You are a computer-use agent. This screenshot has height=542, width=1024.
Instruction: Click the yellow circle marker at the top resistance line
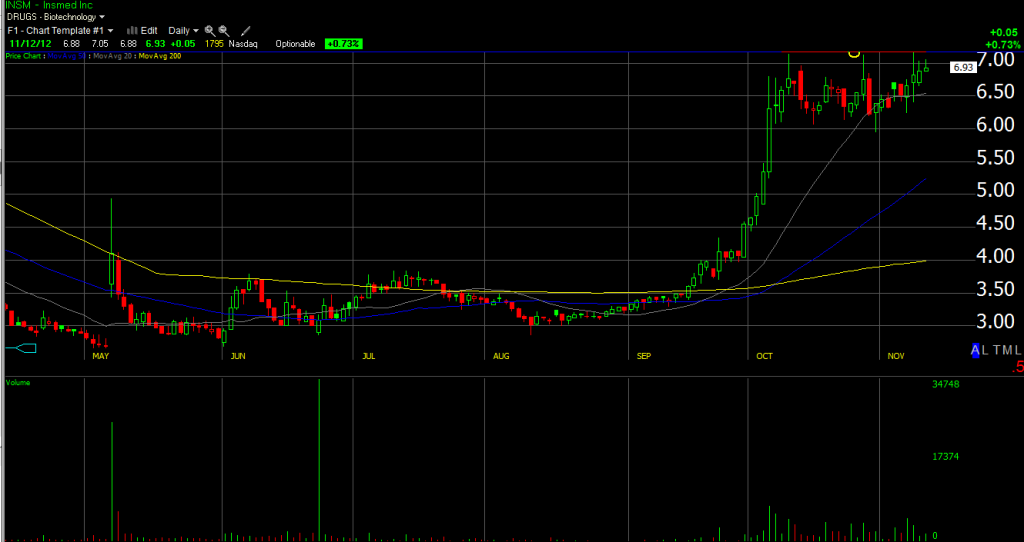tap(854, 54)
